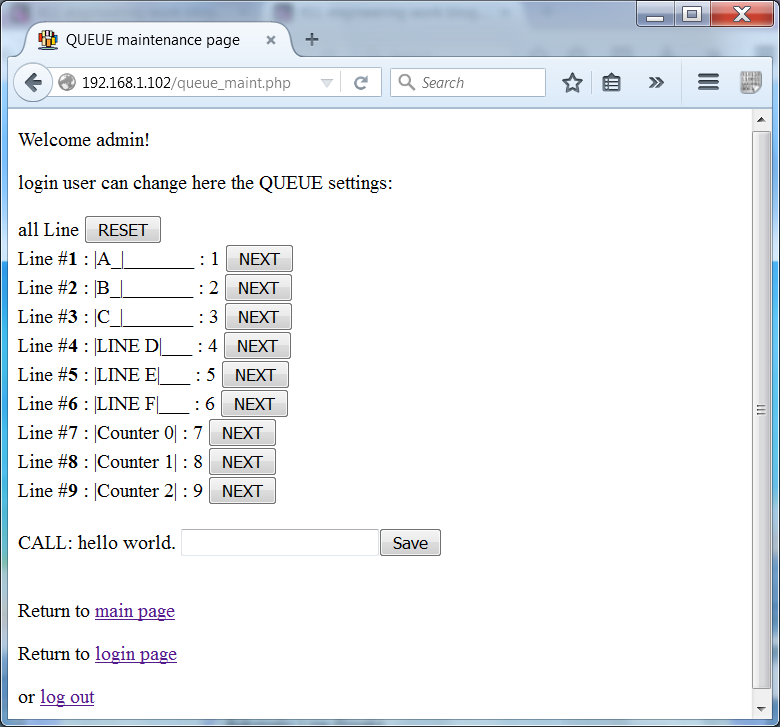Image resolution: width=780 pixels, height=727 pixels.
Task: Save the CALL text
Action: [410, 543]
